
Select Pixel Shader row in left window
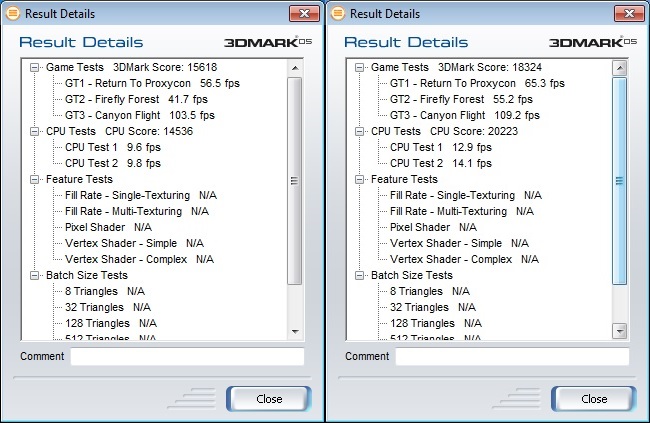(109, 227)
